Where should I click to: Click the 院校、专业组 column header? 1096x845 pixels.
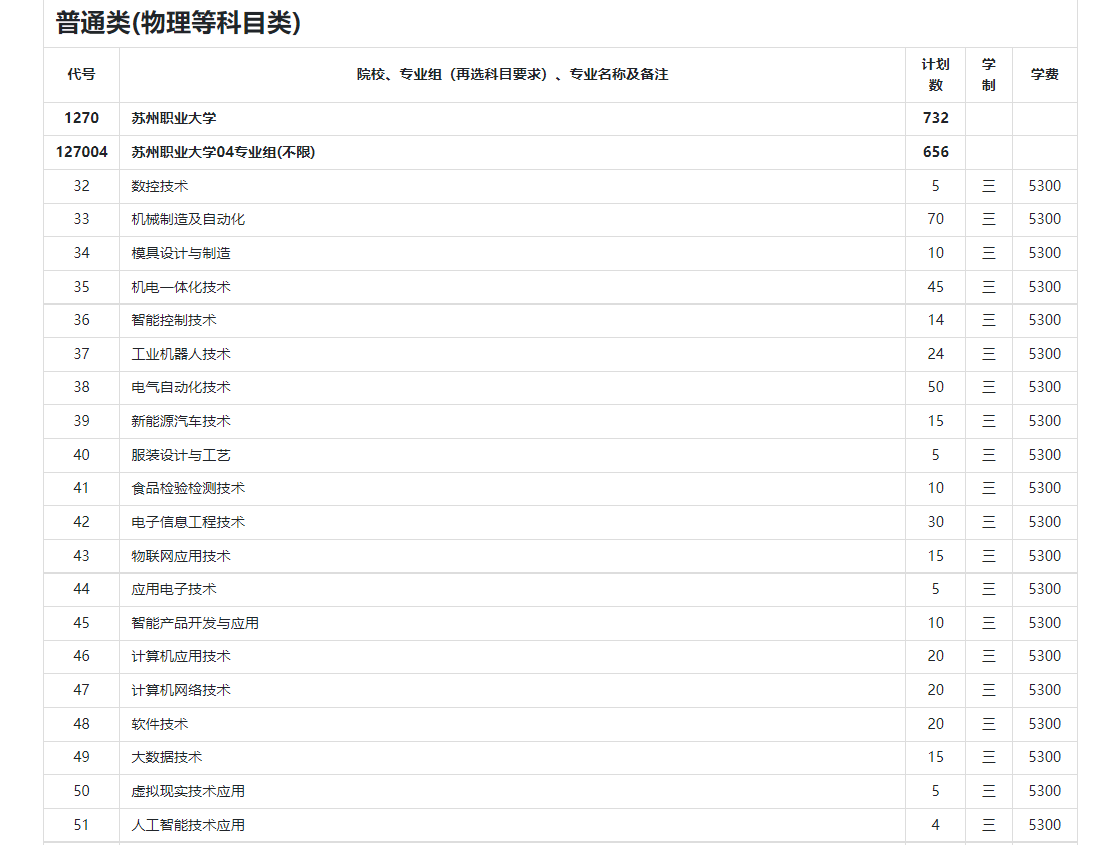pyautogui.click(x=512, y=74)
